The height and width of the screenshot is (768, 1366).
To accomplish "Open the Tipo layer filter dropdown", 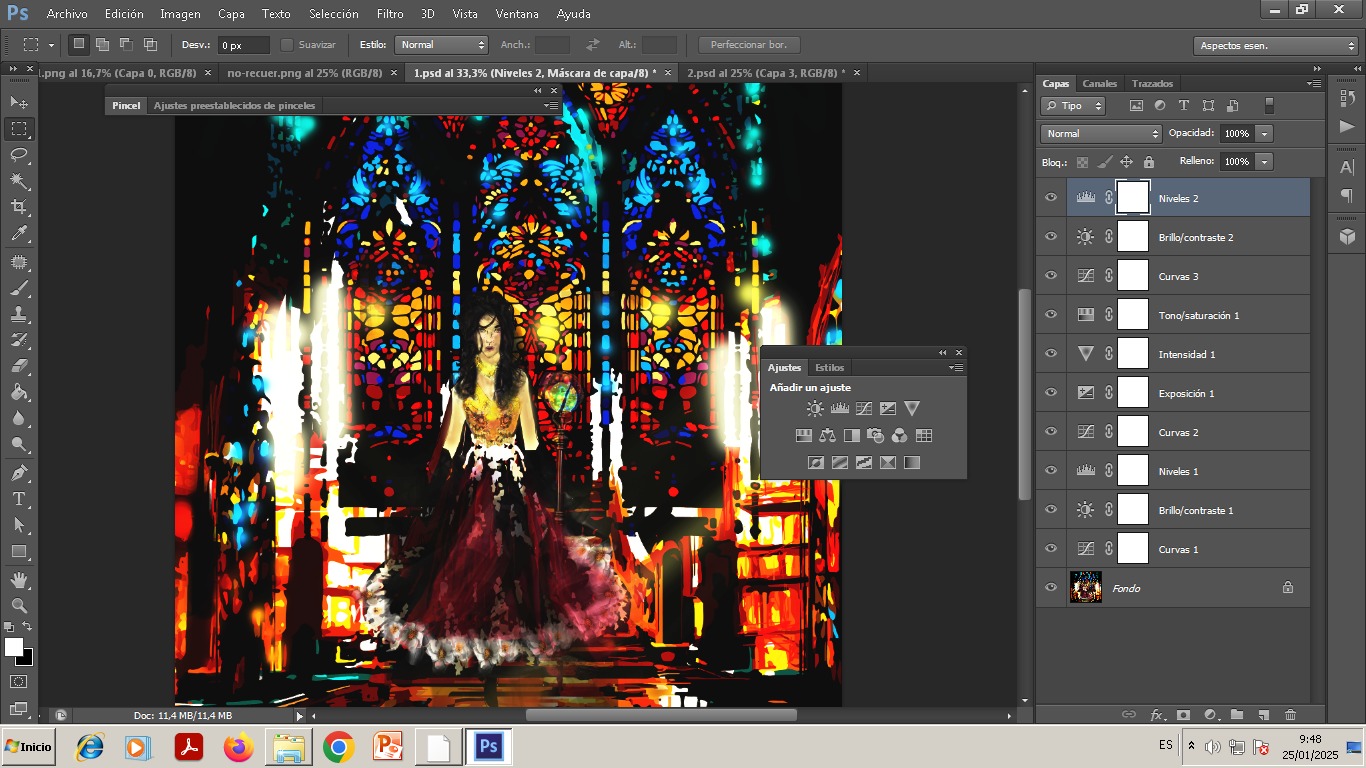I will 1073,105.
